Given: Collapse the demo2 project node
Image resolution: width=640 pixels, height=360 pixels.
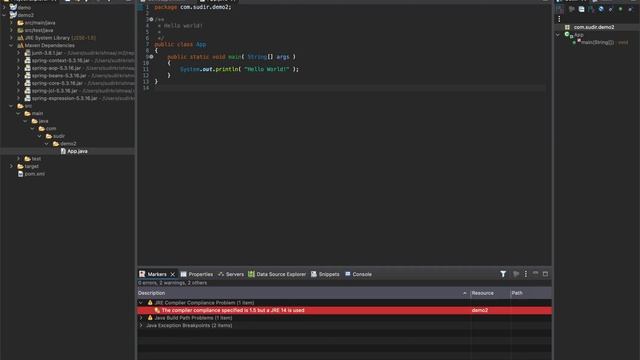Looking at the screenshot, I should click(x=4, y=15).
